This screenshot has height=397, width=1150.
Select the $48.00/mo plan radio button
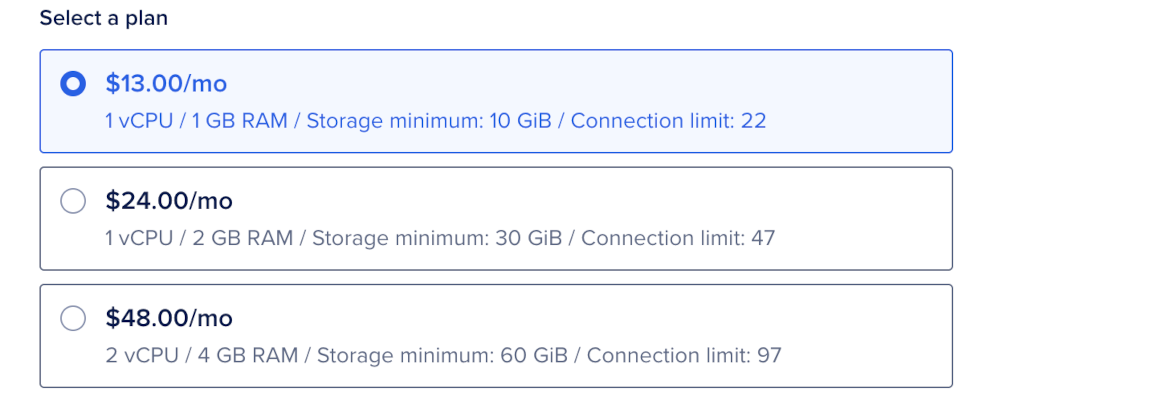point(73,318)
